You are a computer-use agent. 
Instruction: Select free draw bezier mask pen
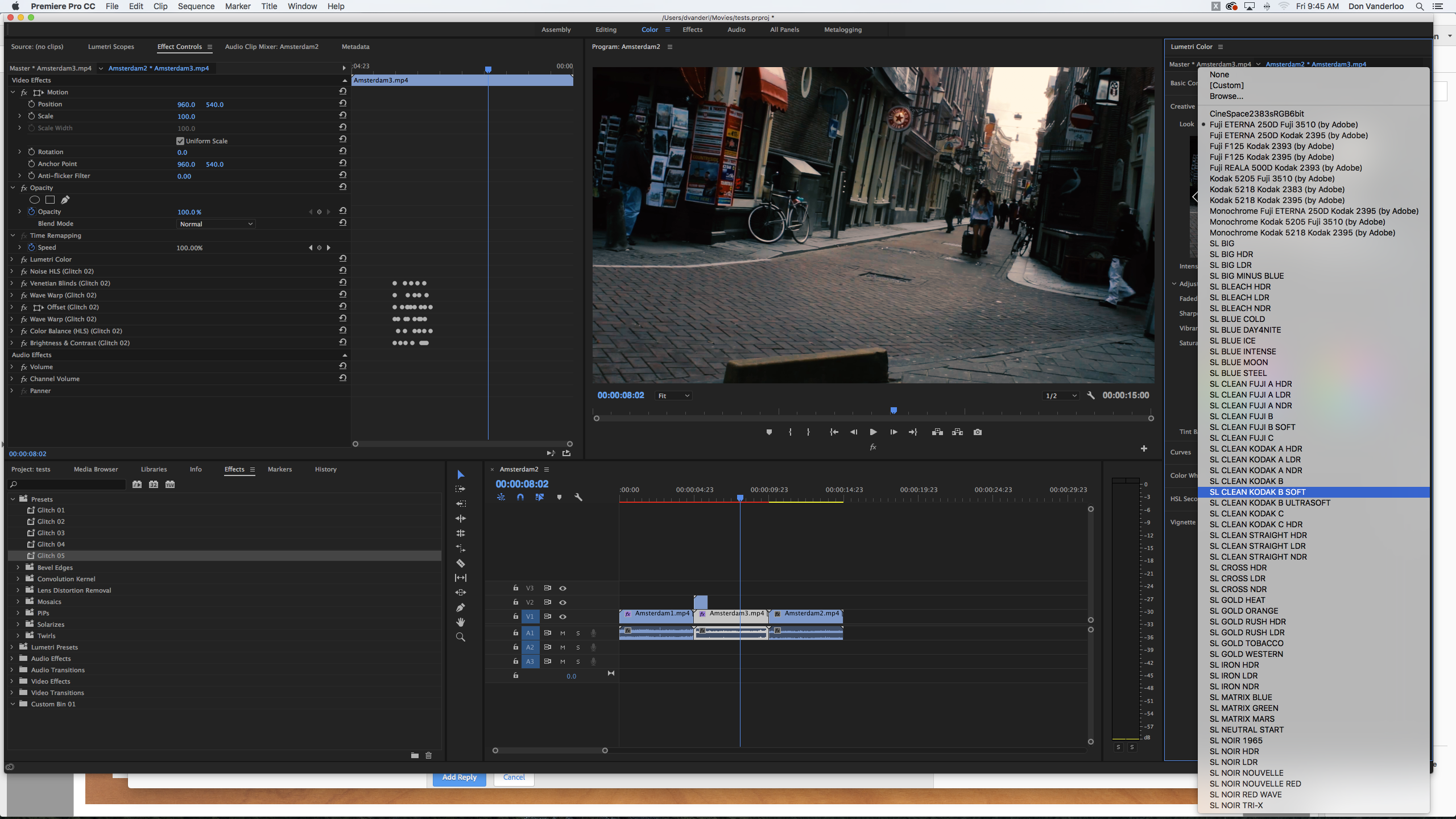click(x=65, y=200)
